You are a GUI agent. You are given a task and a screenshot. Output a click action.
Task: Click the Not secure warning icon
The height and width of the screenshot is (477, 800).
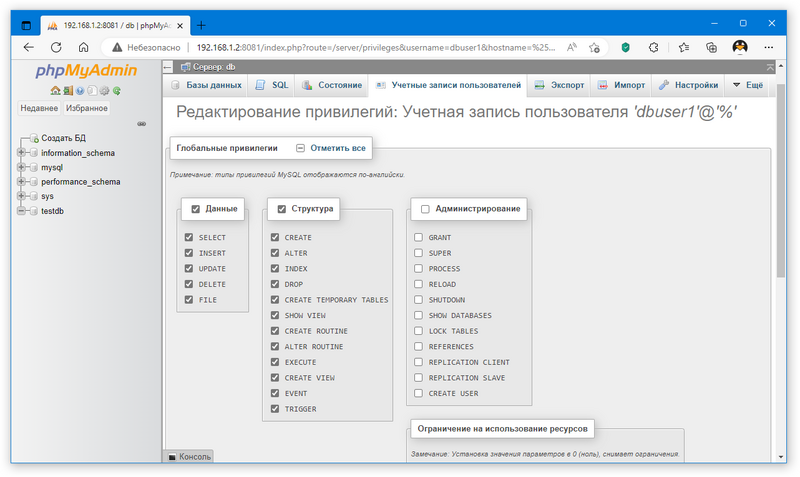pyautogui.click(x=117, y=47)
